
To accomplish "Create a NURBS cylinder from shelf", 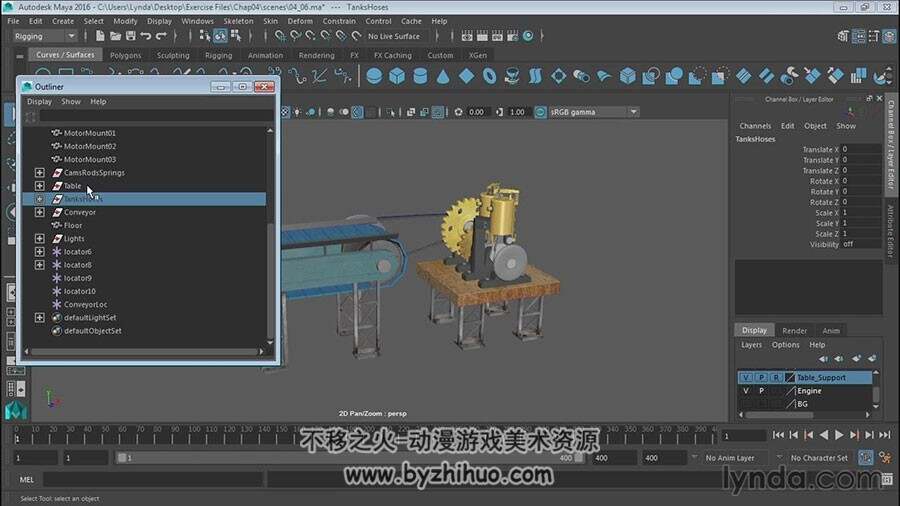I will pos(420,76).
